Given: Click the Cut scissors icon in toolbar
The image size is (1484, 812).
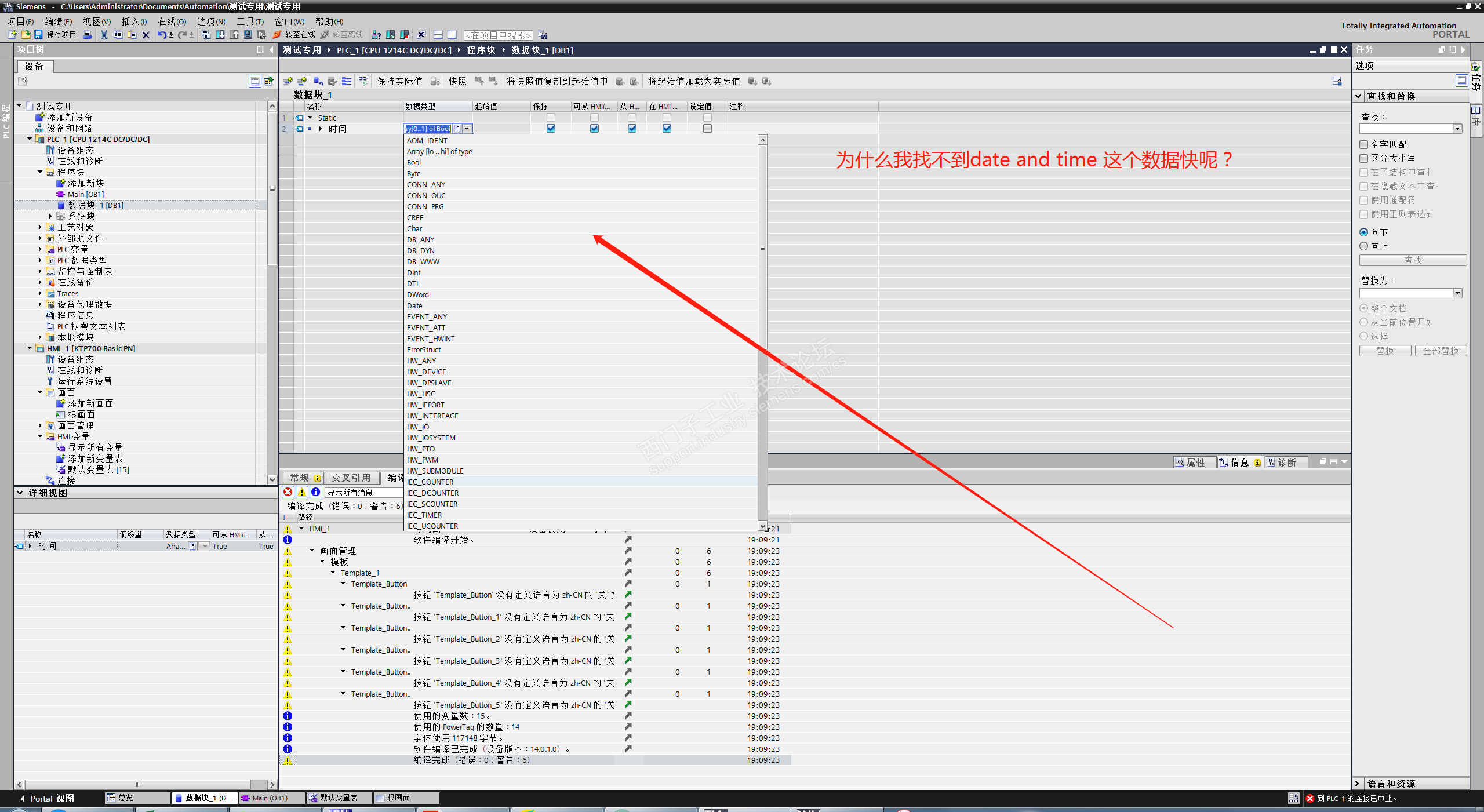Looking at the screenshot, I should click(x=104, y=35).
